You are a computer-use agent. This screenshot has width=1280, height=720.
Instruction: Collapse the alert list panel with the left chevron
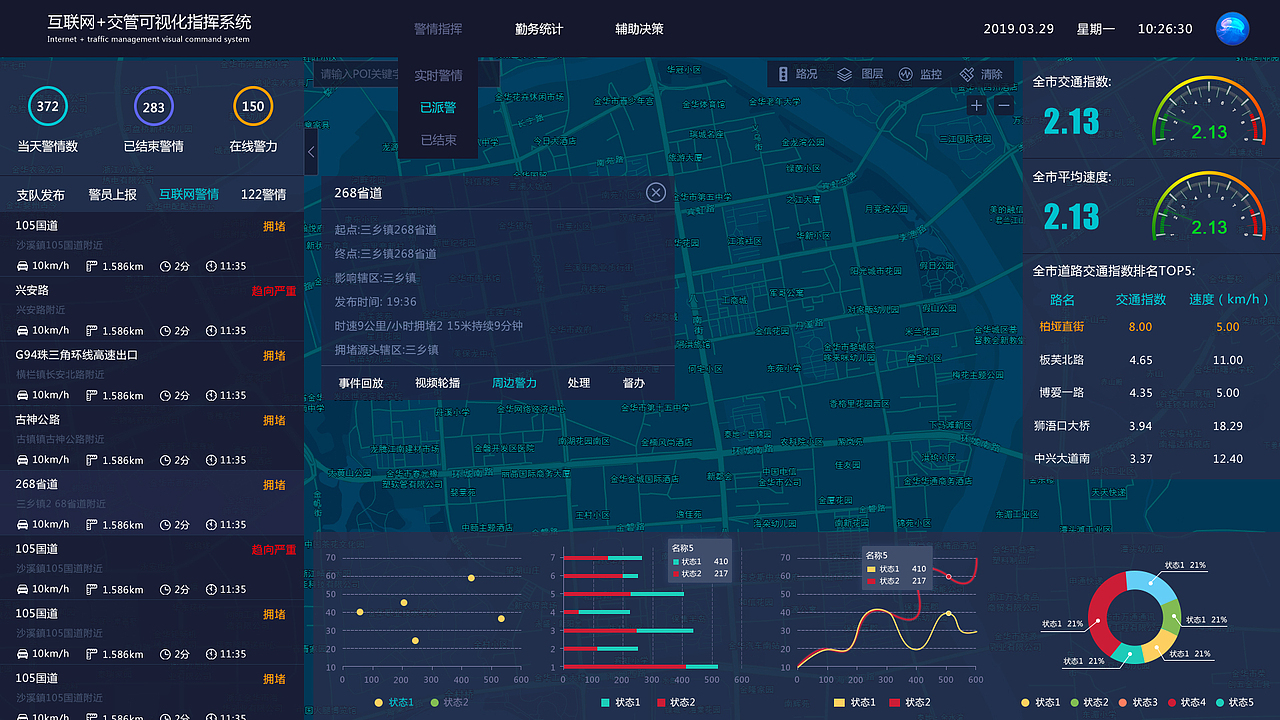tap(311, 152)
